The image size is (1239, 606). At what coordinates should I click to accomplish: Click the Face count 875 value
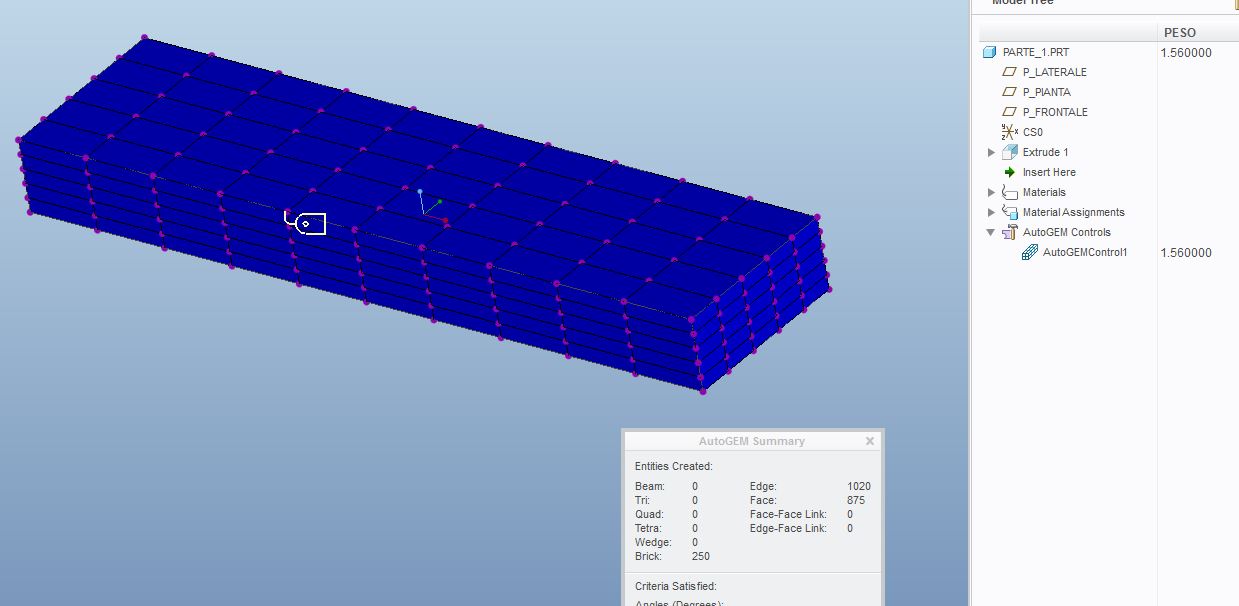[855, 500]
